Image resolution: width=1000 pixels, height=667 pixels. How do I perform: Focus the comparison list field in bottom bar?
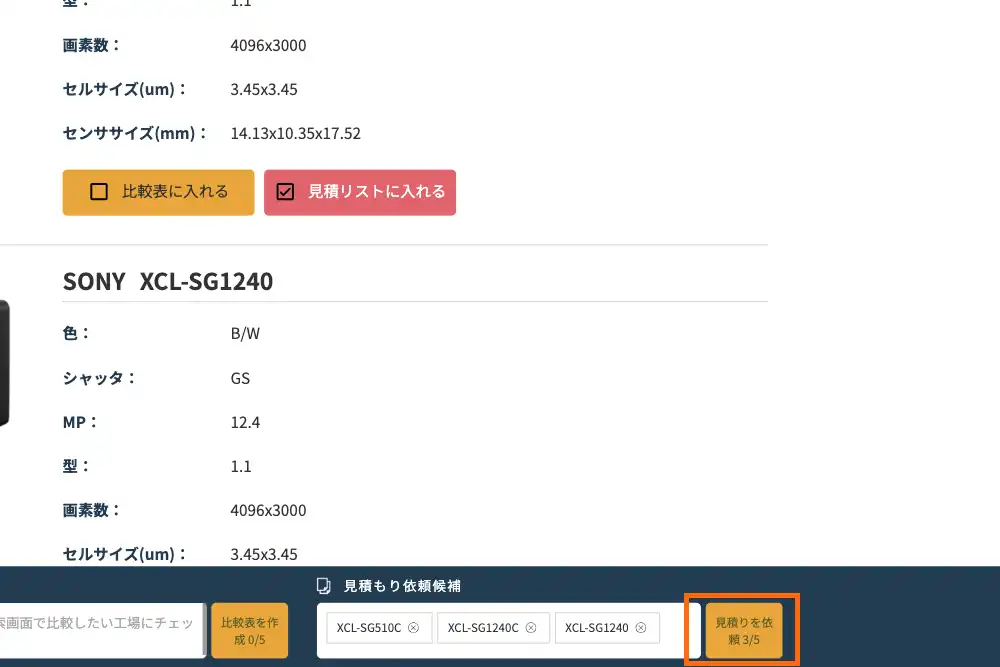pos(100,623)
